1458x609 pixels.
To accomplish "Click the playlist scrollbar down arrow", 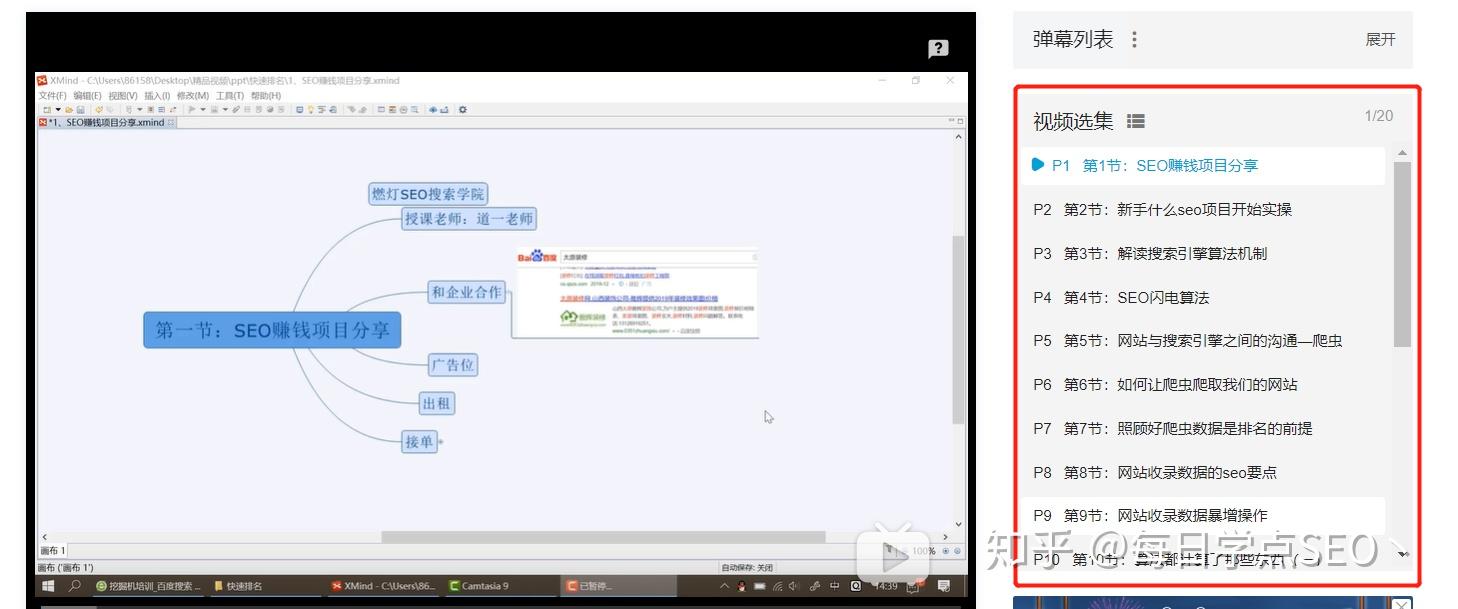I will pos(1402,553).
